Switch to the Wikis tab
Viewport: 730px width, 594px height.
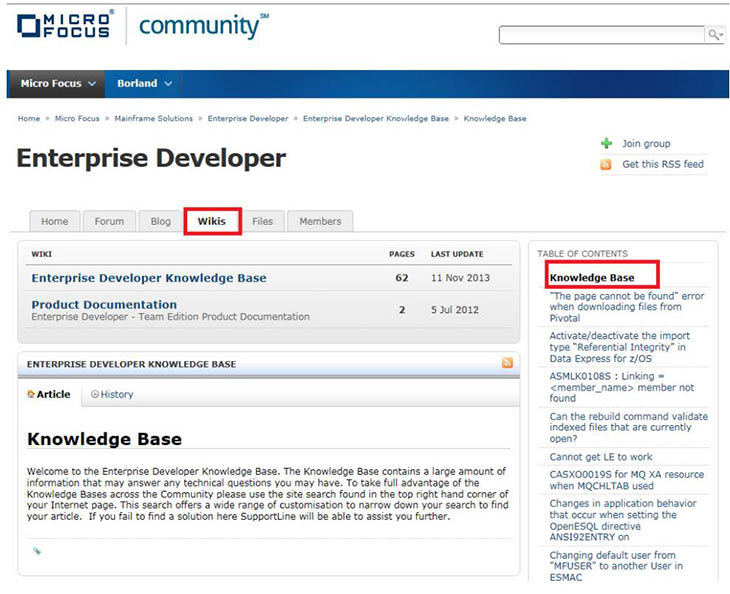point(212,221)
